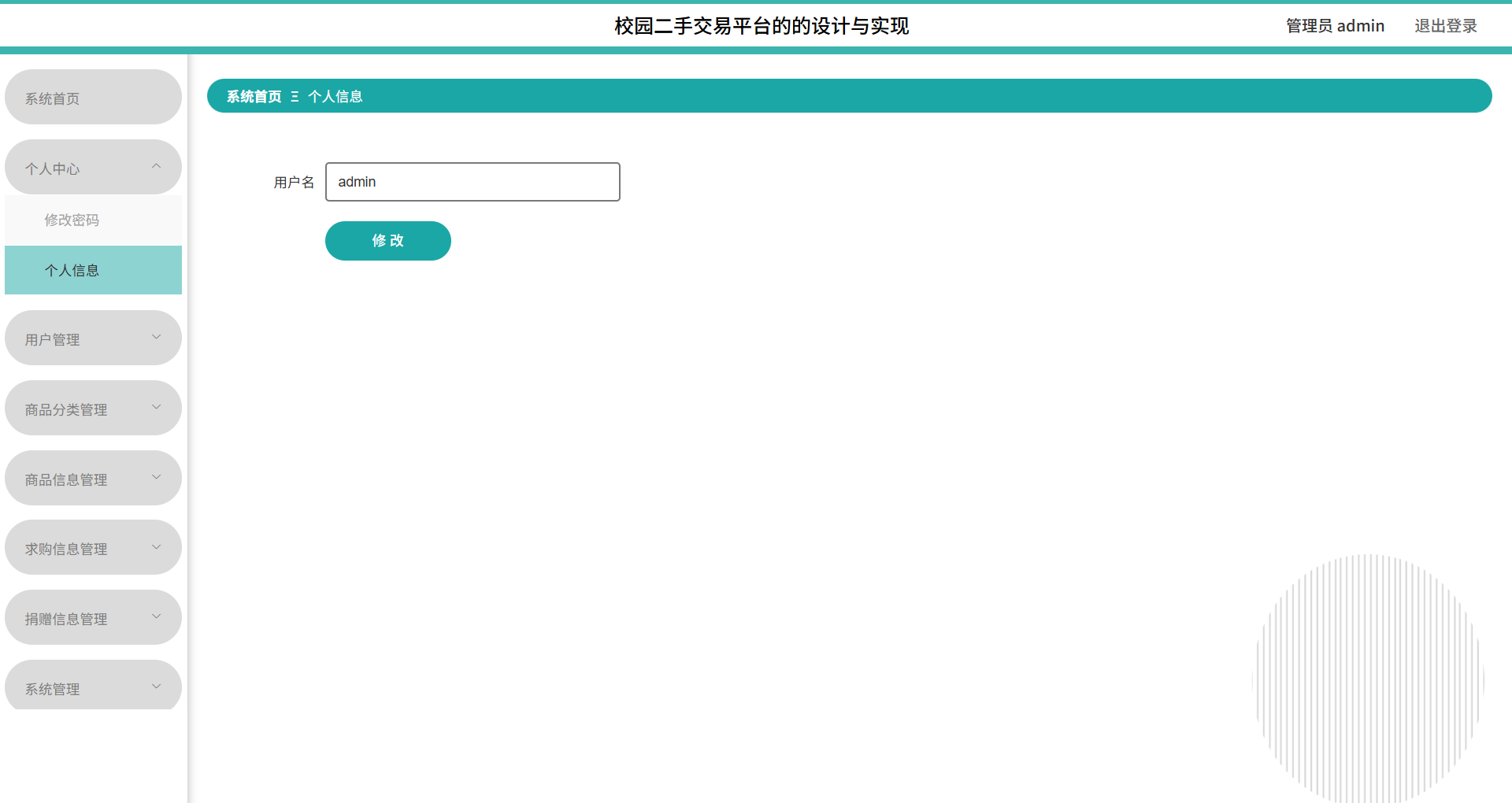Expand the 系统管理 menu section
This screenshot has width=1512, height=803.
(93, 686)
